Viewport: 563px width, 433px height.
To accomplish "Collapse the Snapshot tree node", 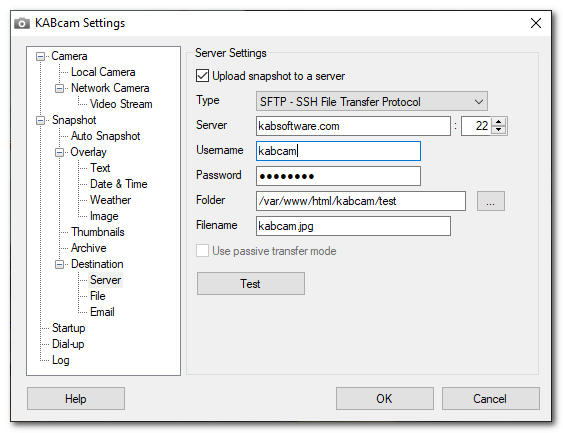I will 41,120.
